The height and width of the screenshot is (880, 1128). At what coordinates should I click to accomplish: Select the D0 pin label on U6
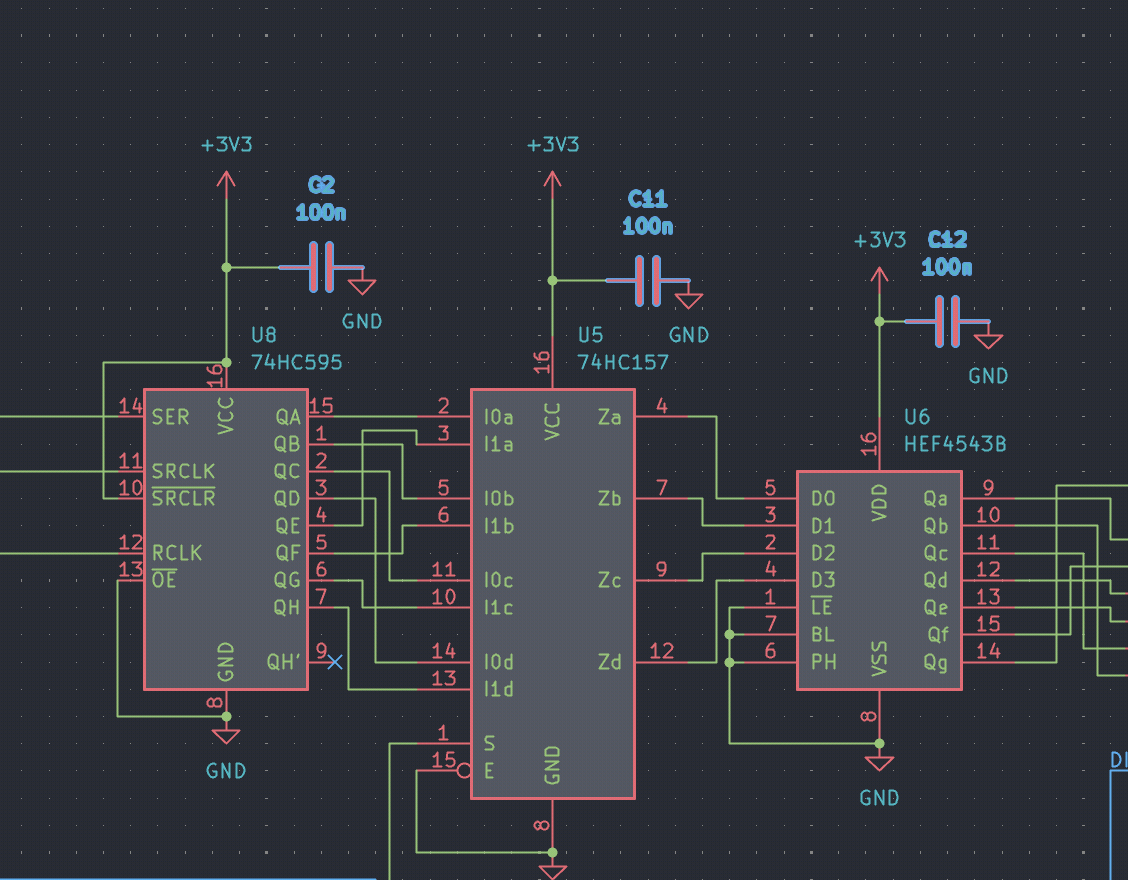[823, 499]
